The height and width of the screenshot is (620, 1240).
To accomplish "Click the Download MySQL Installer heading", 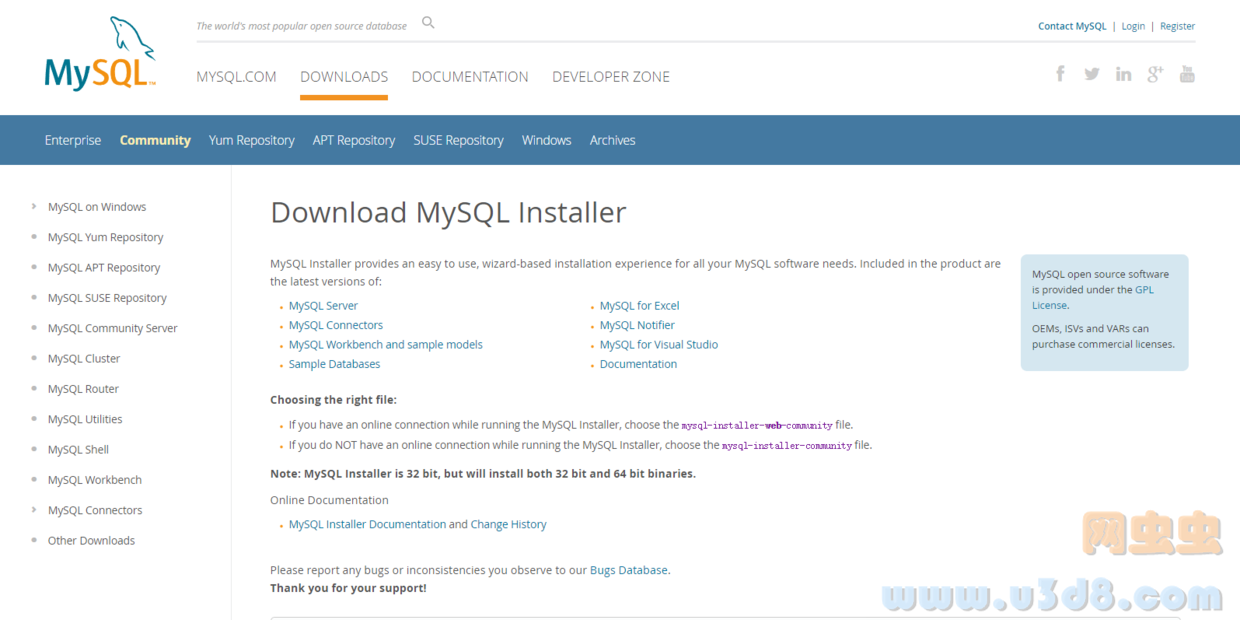I will pos(448,212).
